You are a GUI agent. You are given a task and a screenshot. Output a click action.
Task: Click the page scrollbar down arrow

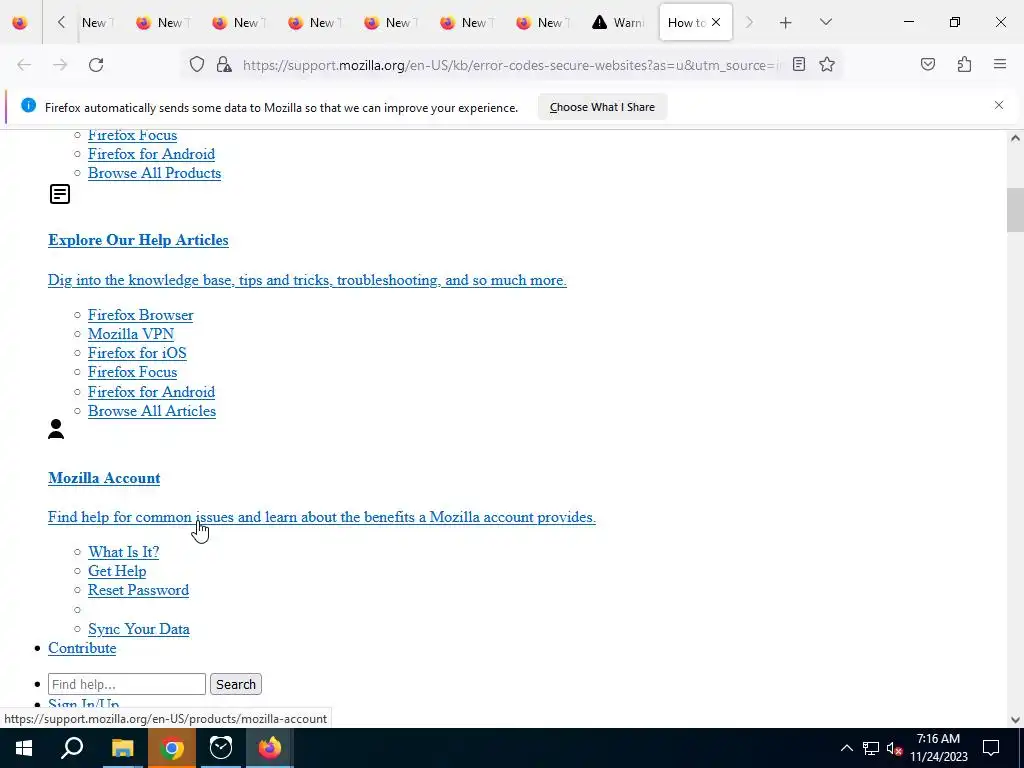point(1015,720)
